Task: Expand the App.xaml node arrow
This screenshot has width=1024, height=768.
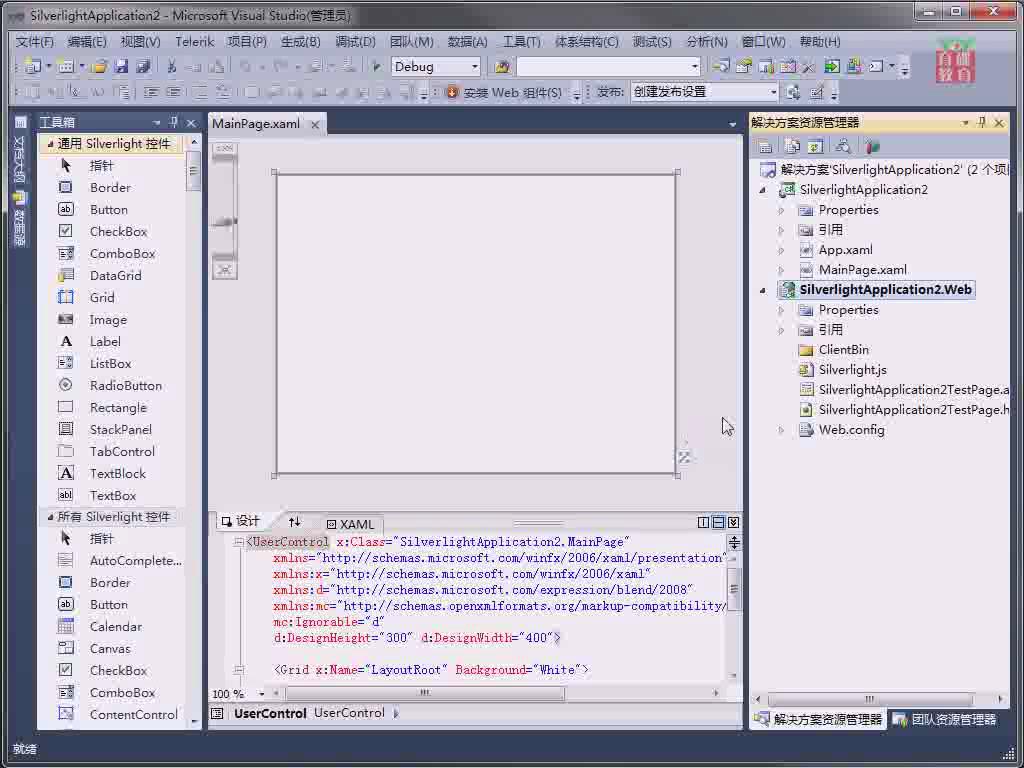Action: pos(781,250)
